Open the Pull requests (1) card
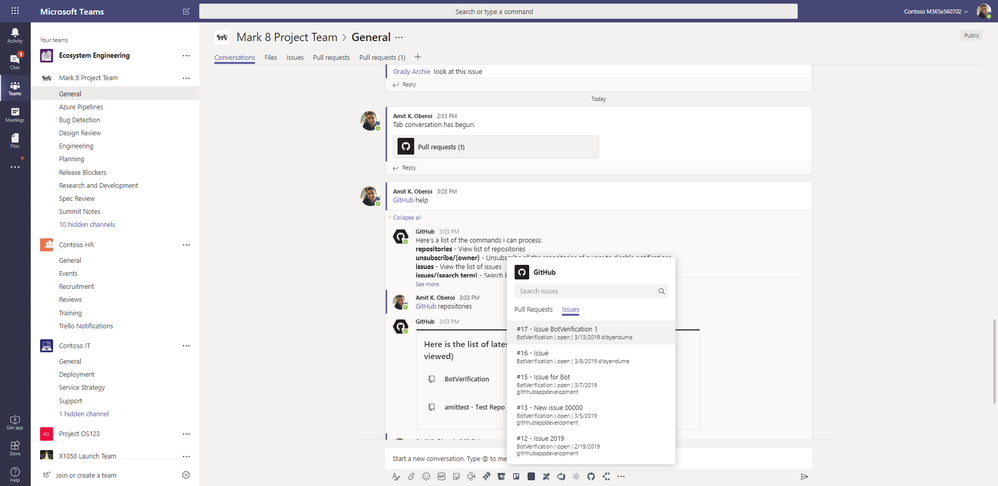This screenshot has height=486, width=998. (496, 147)
